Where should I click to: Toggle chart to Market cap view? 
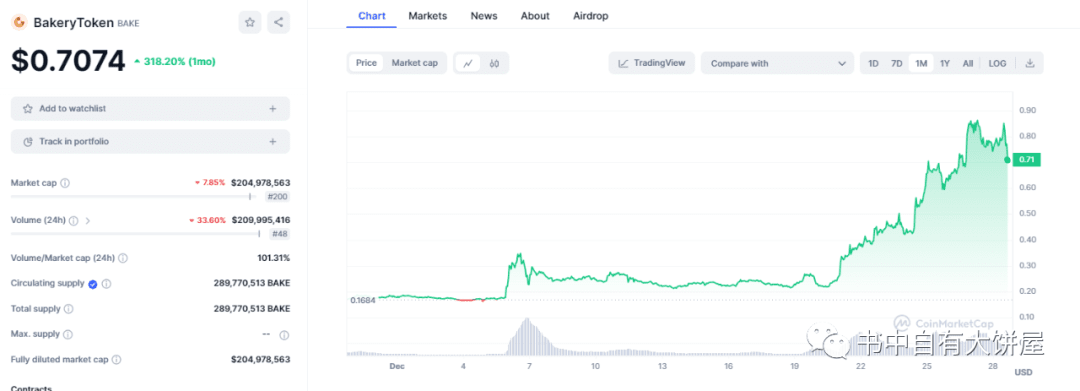pos(415,63)
